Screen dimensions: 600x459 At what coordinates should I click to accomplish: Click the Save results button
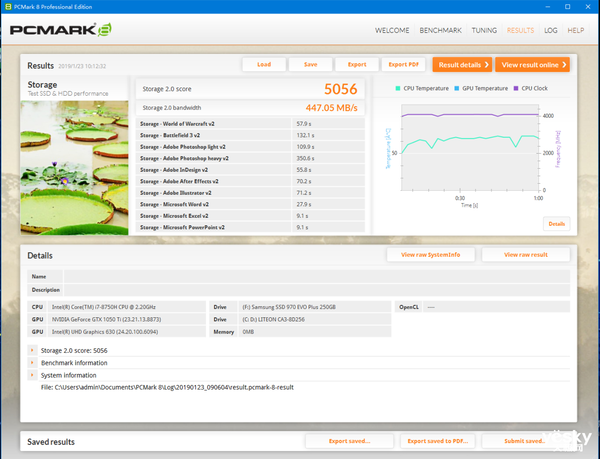click(310, 65)
